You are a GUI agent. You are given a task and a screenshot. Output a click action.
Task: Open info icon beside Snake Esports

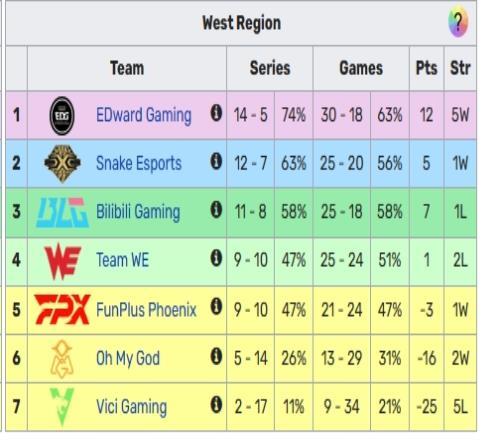pyautogui.click(x=216, y=161)
